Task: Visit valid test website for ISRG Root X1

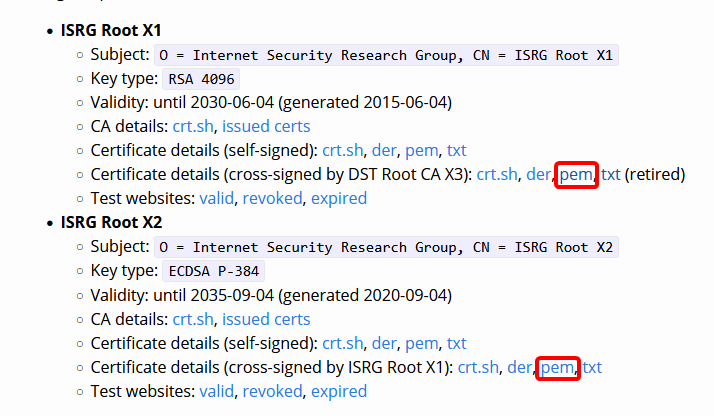Action: point(216,198)
